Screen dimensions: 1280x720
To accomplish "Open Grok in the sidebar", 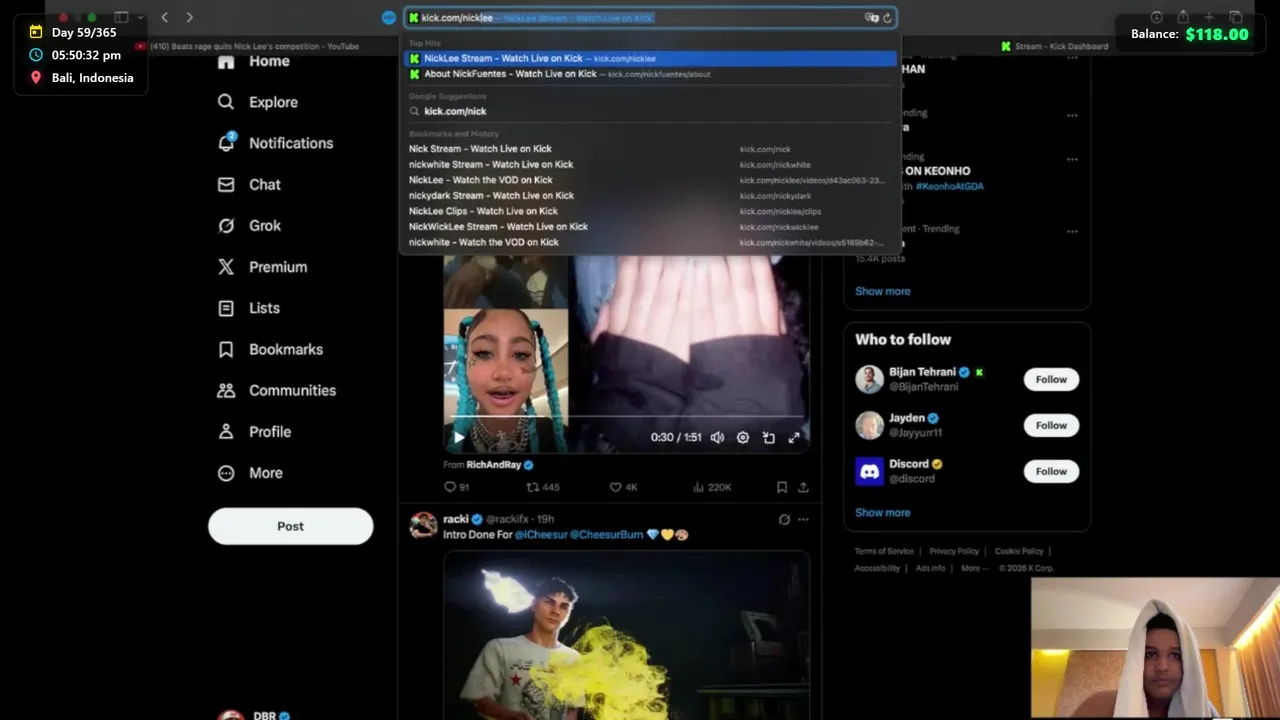I will coord(250,226).
